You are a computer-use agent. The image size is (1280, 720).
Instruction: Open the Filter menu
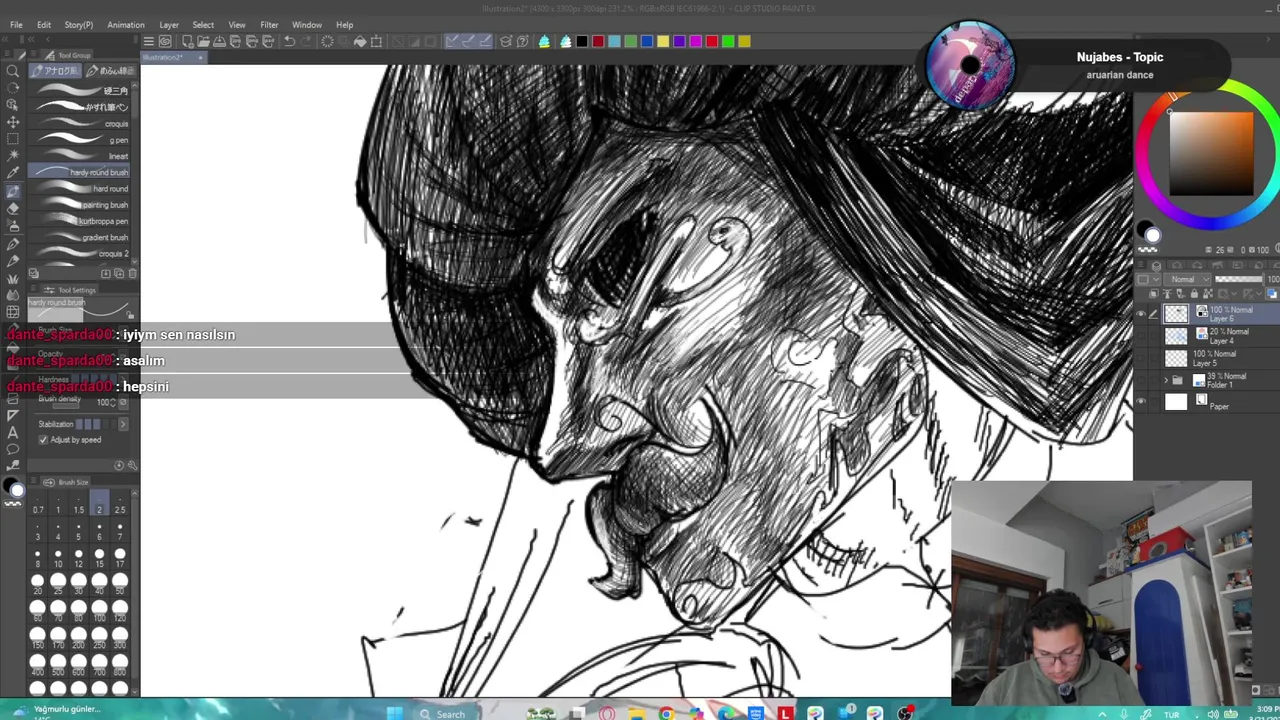pos(269,25)
